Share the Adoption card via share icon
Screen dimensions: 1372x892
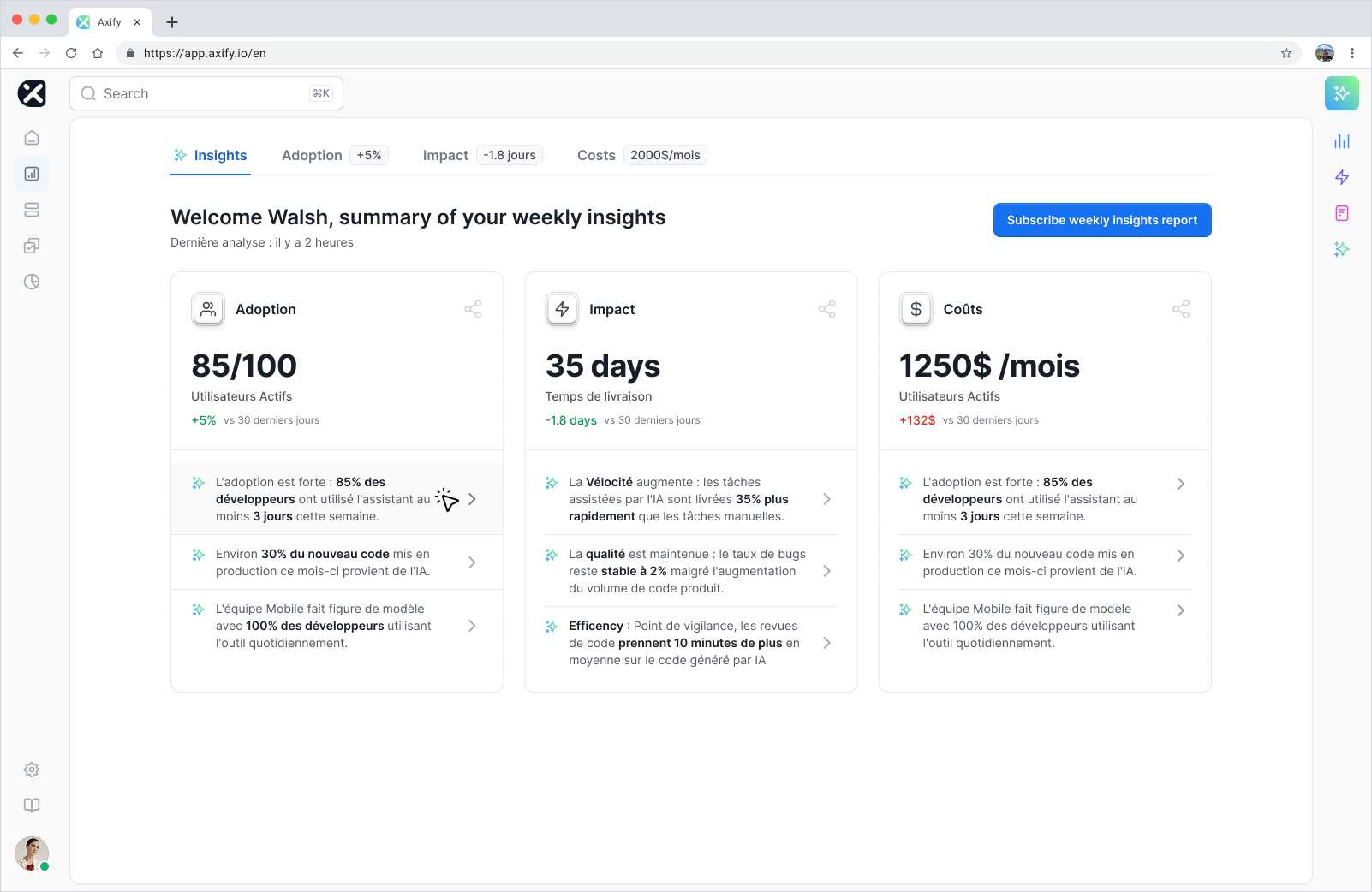pyautogui.click(x=473, y=309)
